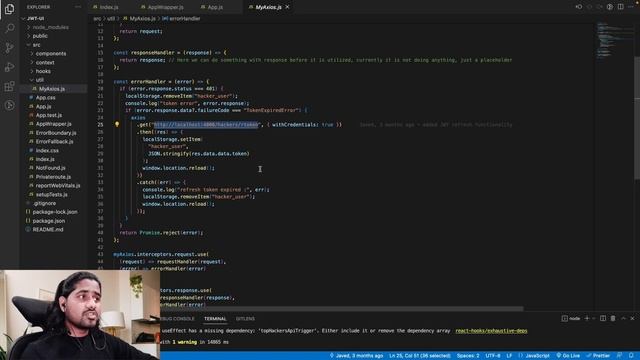
Task: Open the Run and Debug view
Action: [x=9, y=67]
